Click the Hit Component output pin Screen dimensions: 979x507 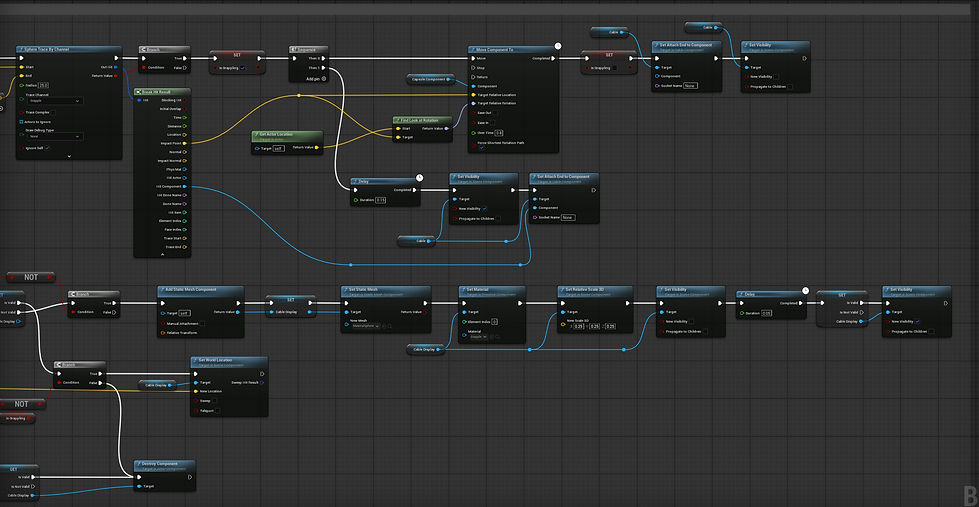coord(185,186)
